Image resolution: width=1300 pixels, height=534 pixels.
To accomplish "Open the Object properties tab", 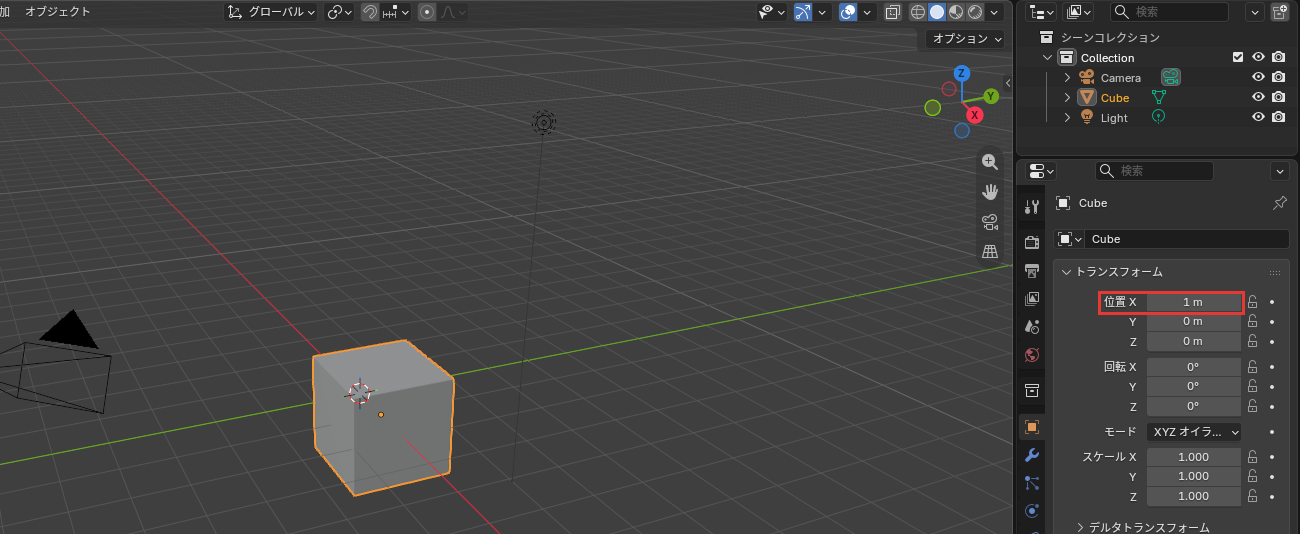I will click(x=1032, y=426).
